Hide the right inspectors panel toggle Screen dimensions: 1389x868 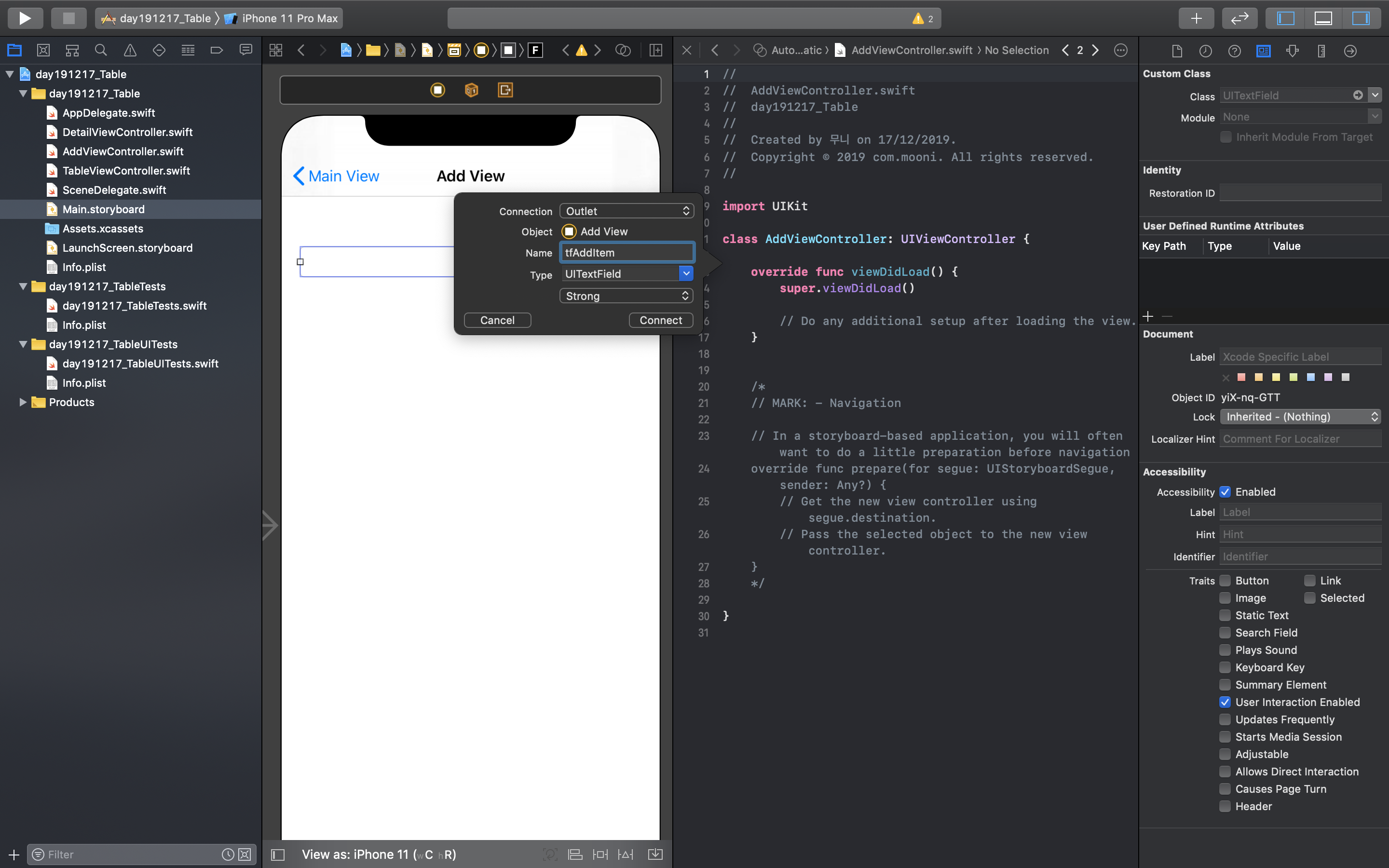click(1360, 18)
